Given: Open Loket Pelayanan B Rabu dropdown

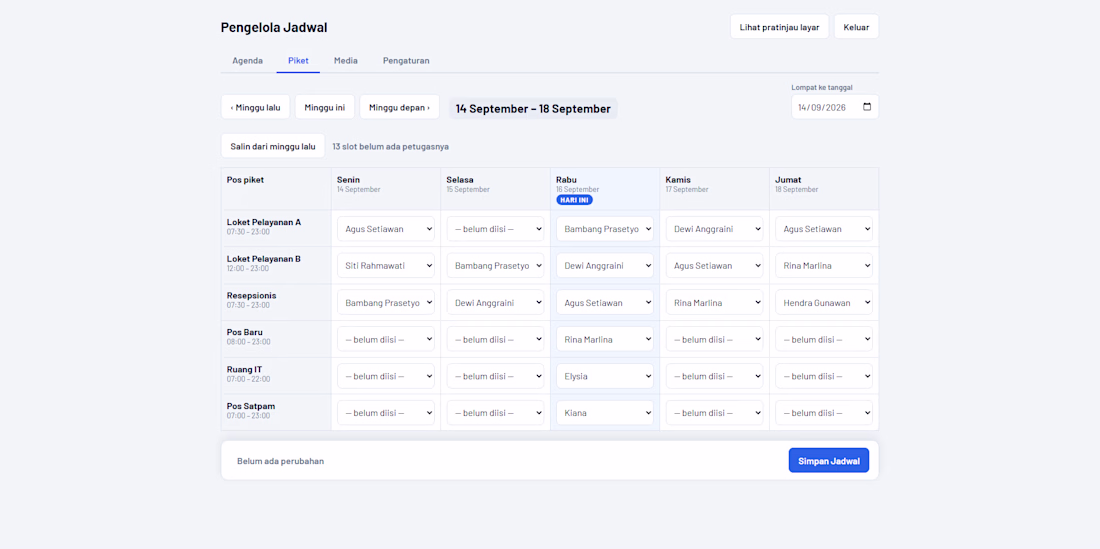Looking at the screenshot, I should [x=605, y=266].
